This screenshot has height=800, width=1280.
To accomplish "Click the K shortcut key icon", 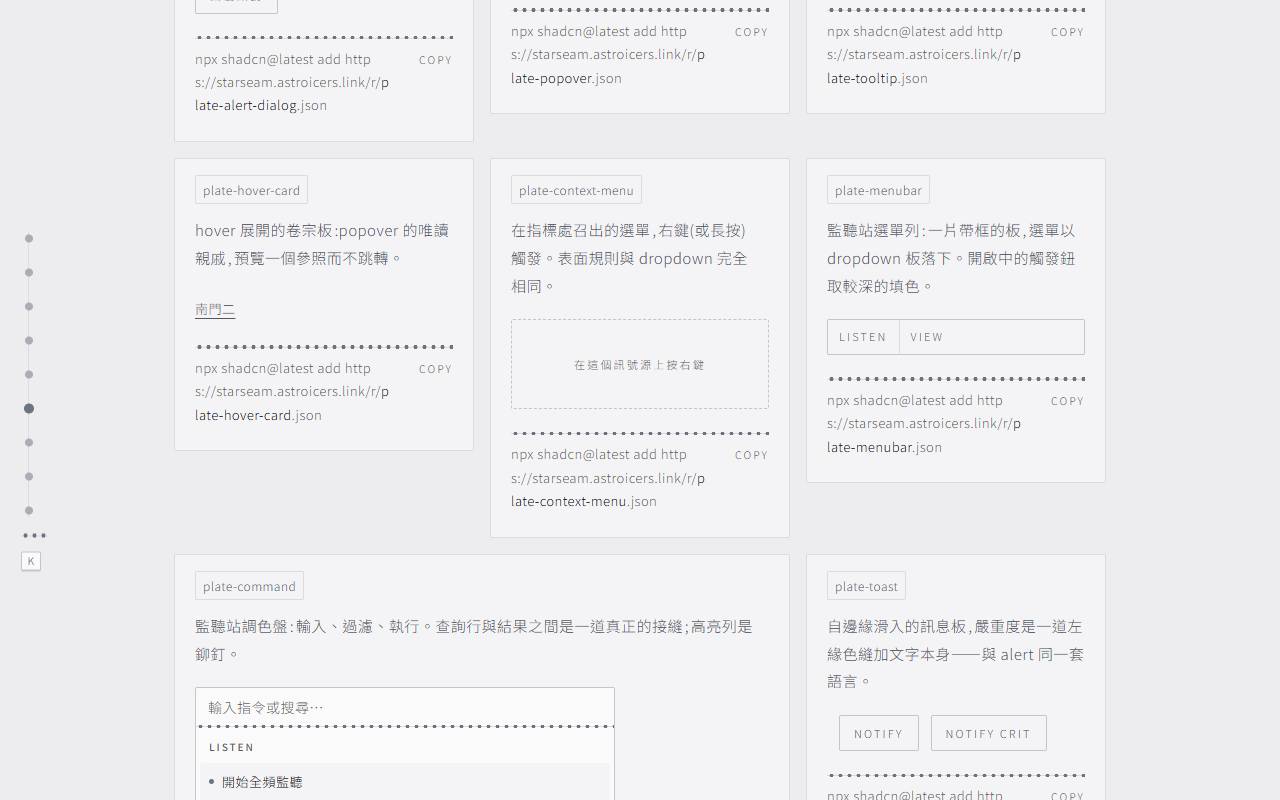I will click(x=31, y=561).
